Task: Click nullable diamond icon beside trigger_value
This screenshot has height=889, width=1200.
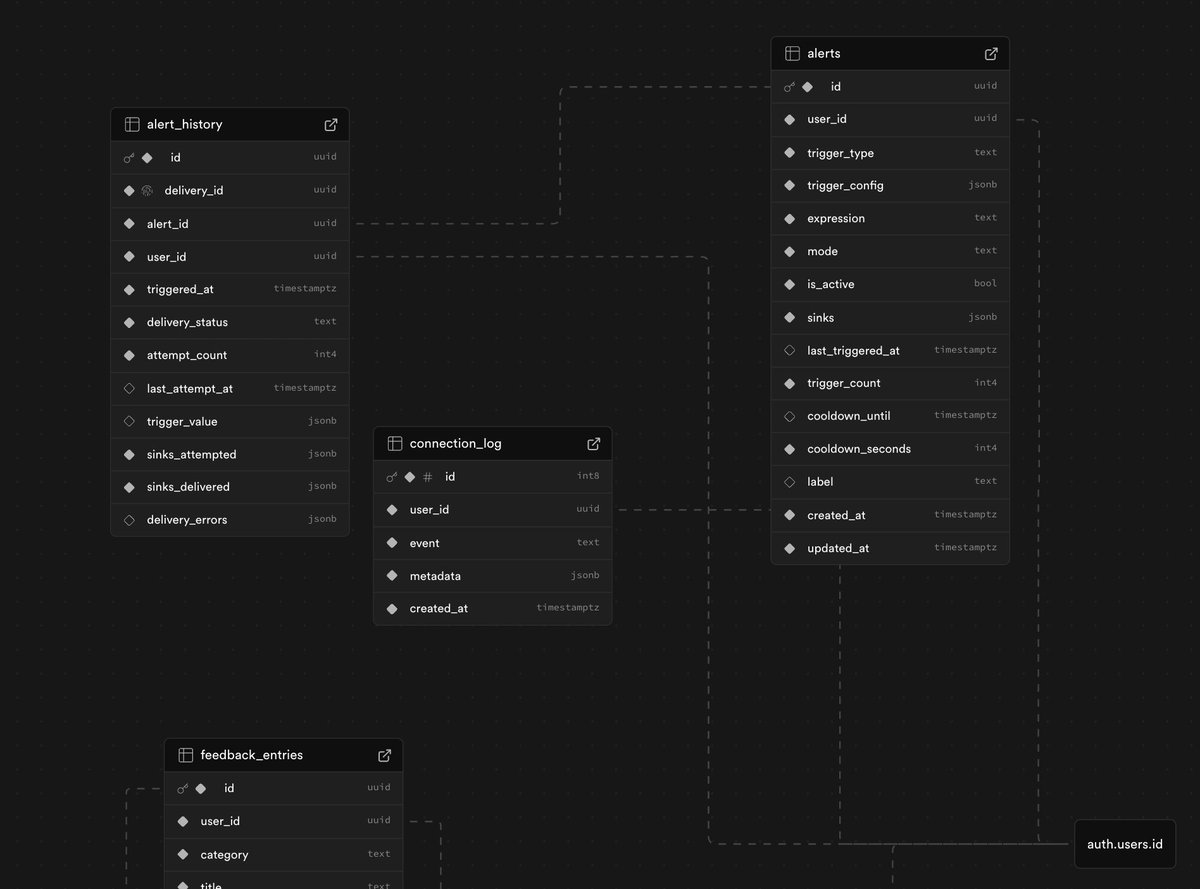Action: coord(129,422)
